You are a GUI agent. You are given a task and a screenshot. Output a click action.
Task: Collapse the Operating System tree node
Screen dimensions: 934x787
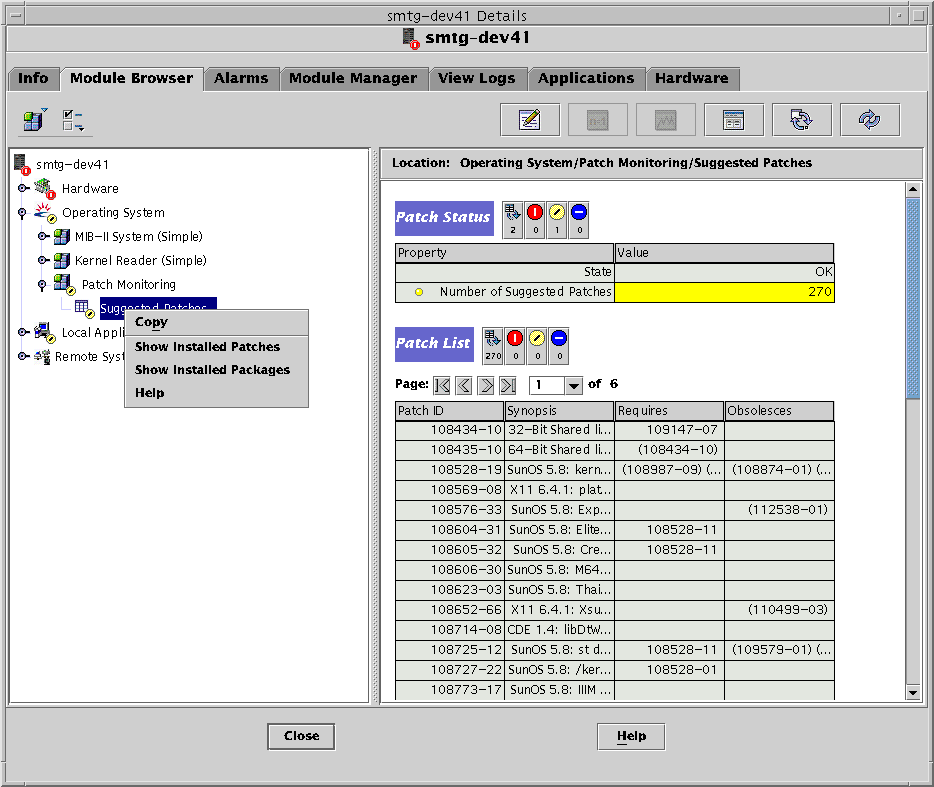tap(23, 213)
